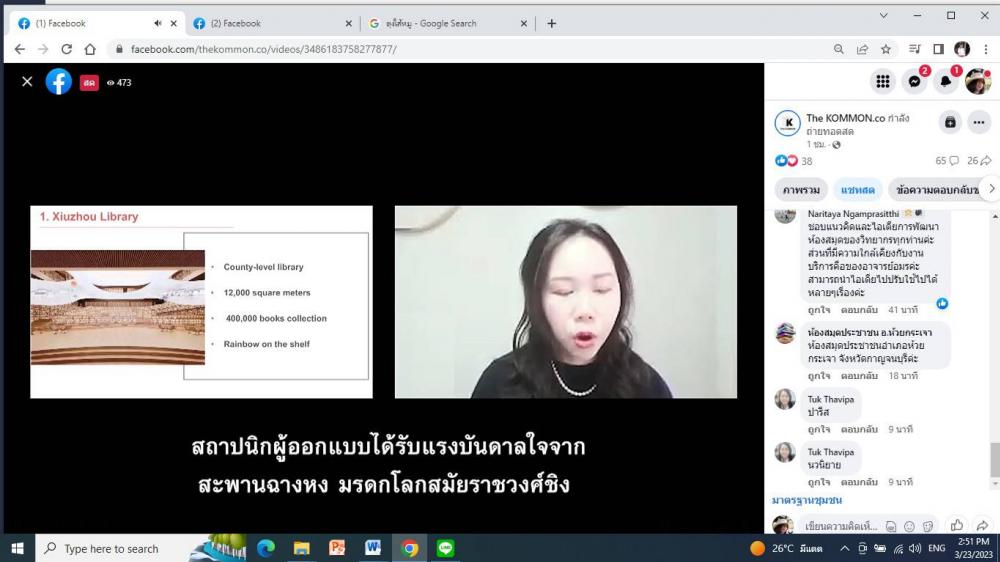Select the แชทสด tab
Image resolution: width=1000 pixels, height=562 pixels.
tap(857, 189)
